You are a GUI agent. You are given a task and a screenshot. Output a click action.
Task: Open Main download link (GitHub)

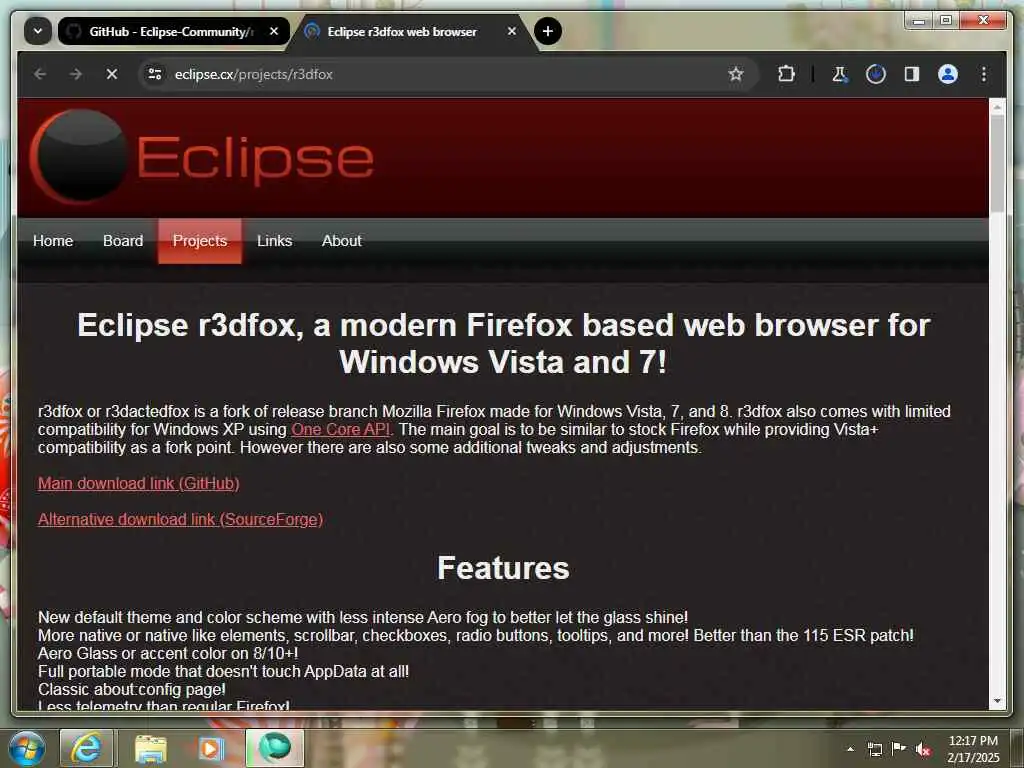pos(138,483)
